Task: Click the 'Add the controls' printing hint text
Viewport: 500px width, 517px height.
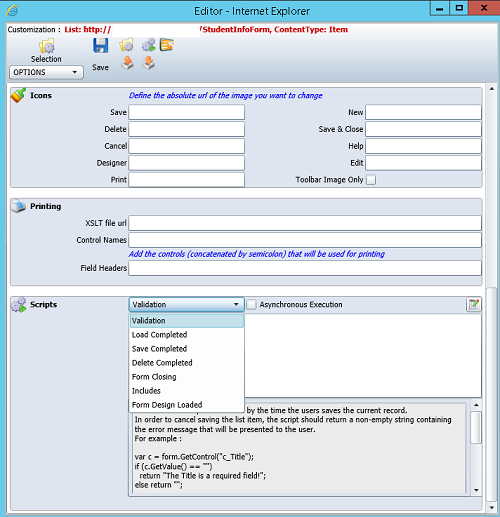Action: pyautogui.click(x=257, y=254)
